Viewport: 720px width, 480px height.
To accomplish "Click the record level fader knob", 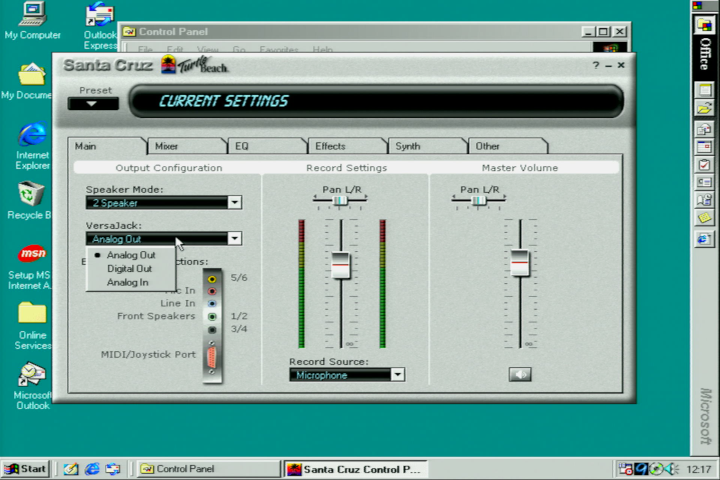I will tap(341, 265).
